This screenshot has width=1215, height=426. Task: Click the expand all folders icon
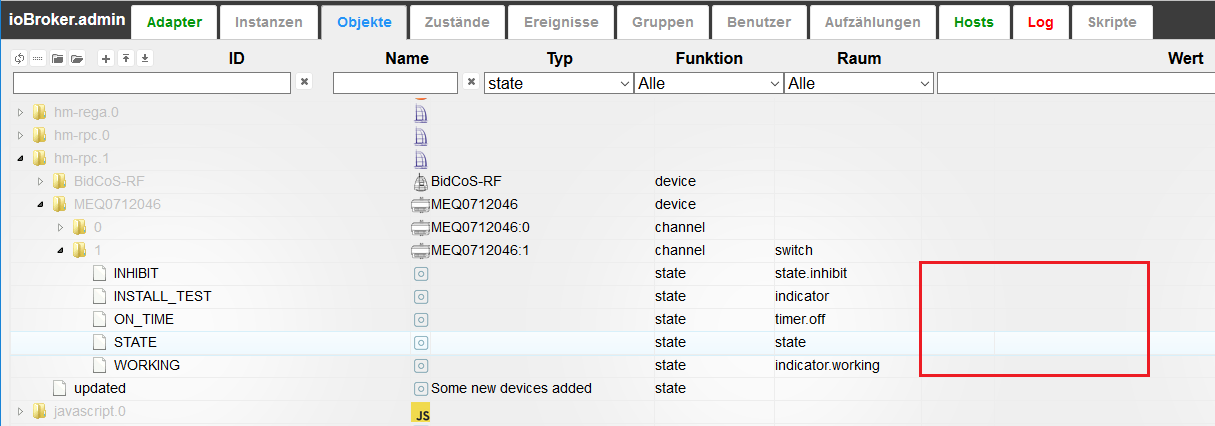coord(77,59)
